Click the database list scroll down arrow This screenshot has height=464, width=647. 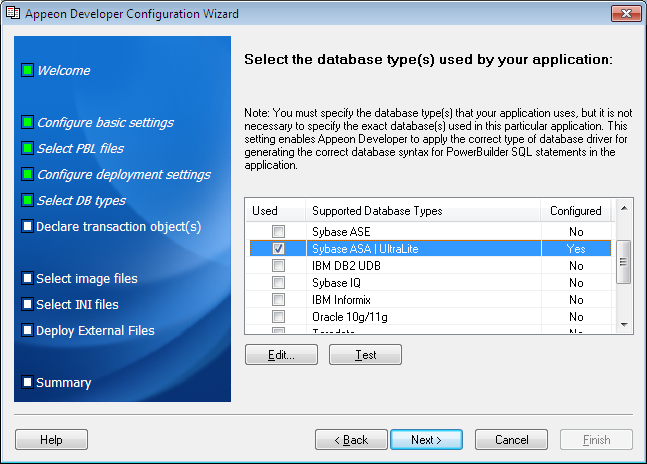point(624,325)
